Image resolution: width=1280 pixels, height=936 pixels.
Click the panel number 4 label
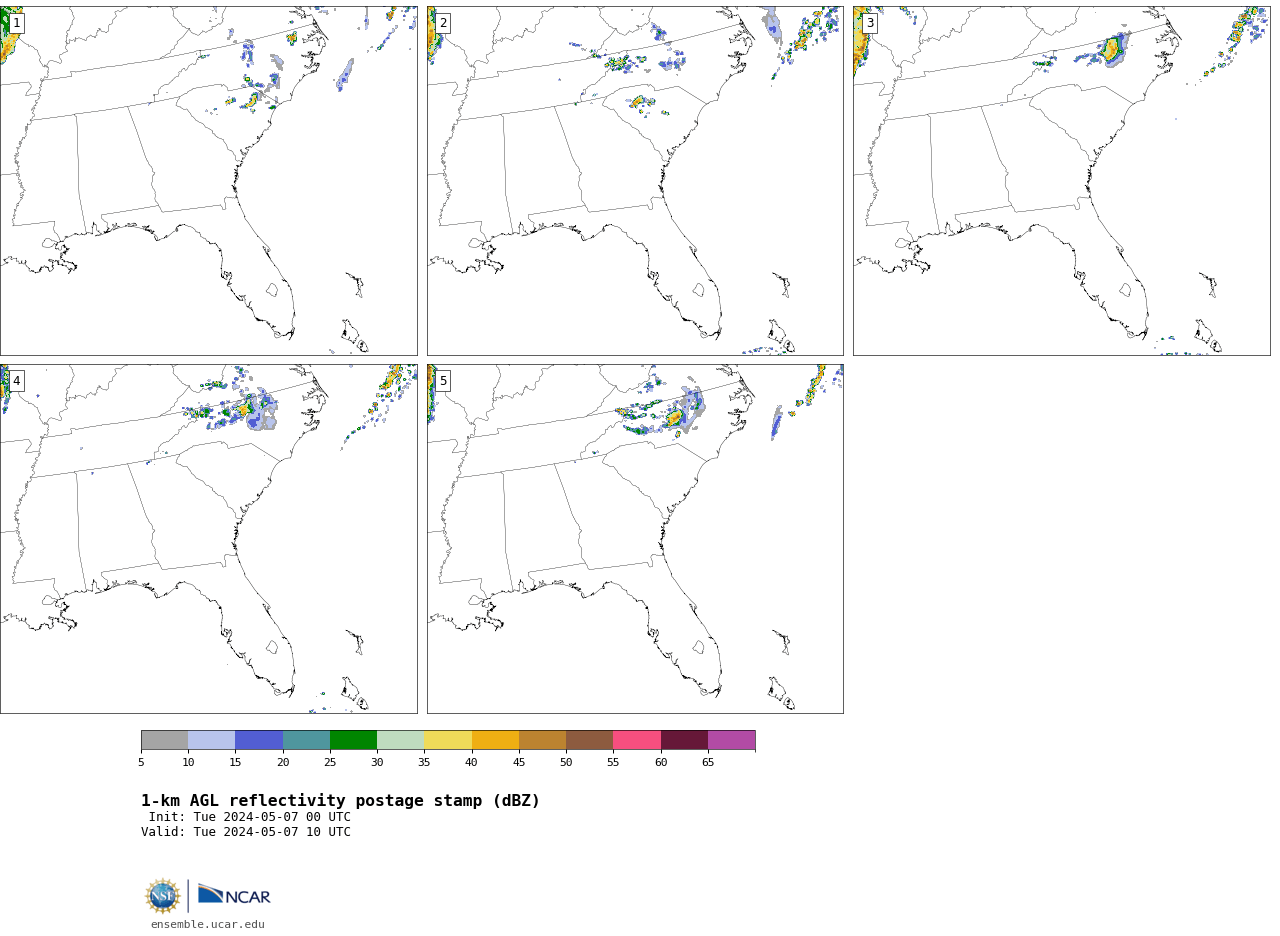[x=16, y=381]
